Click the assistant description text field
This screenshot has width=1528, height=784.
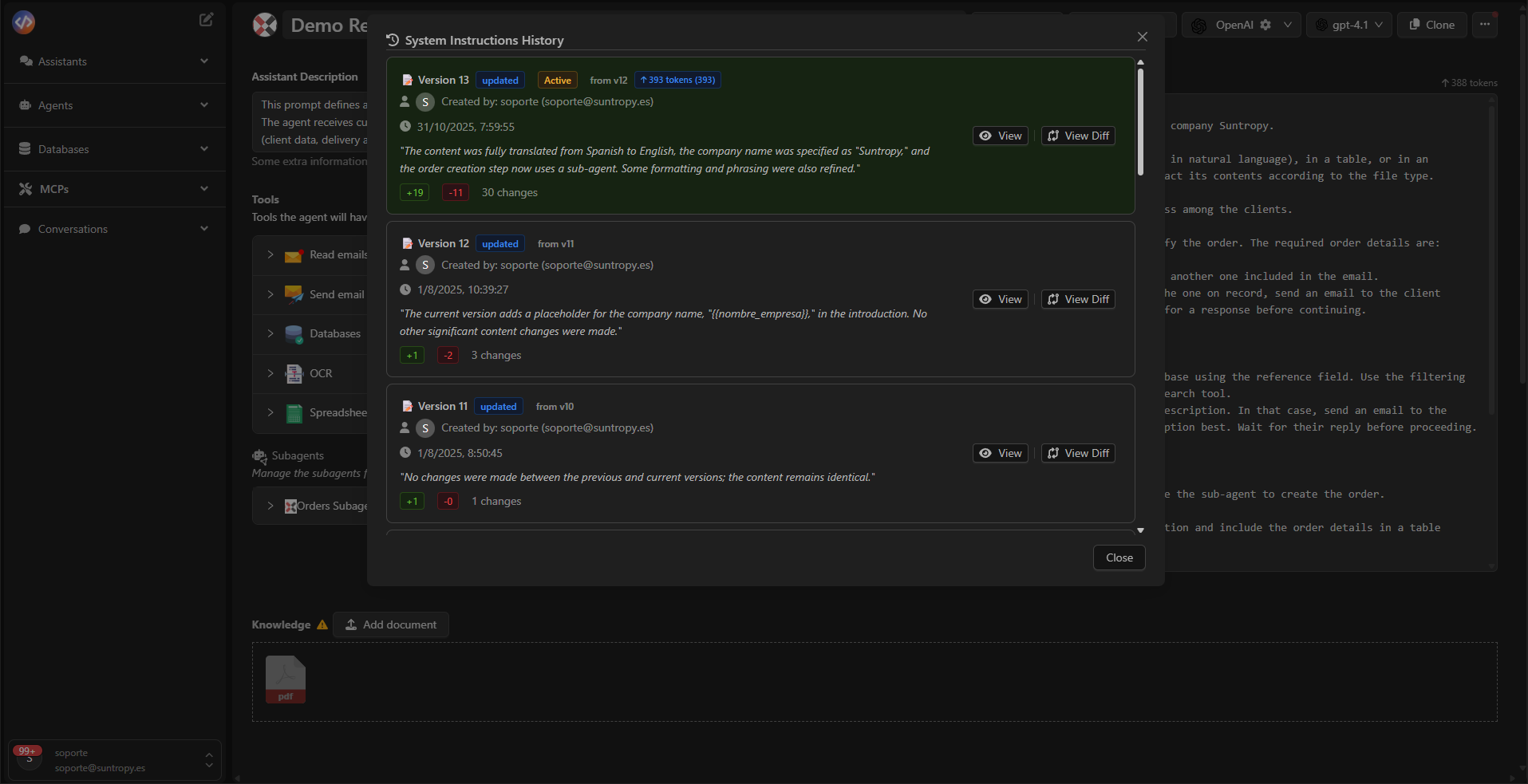pos(311,122)
